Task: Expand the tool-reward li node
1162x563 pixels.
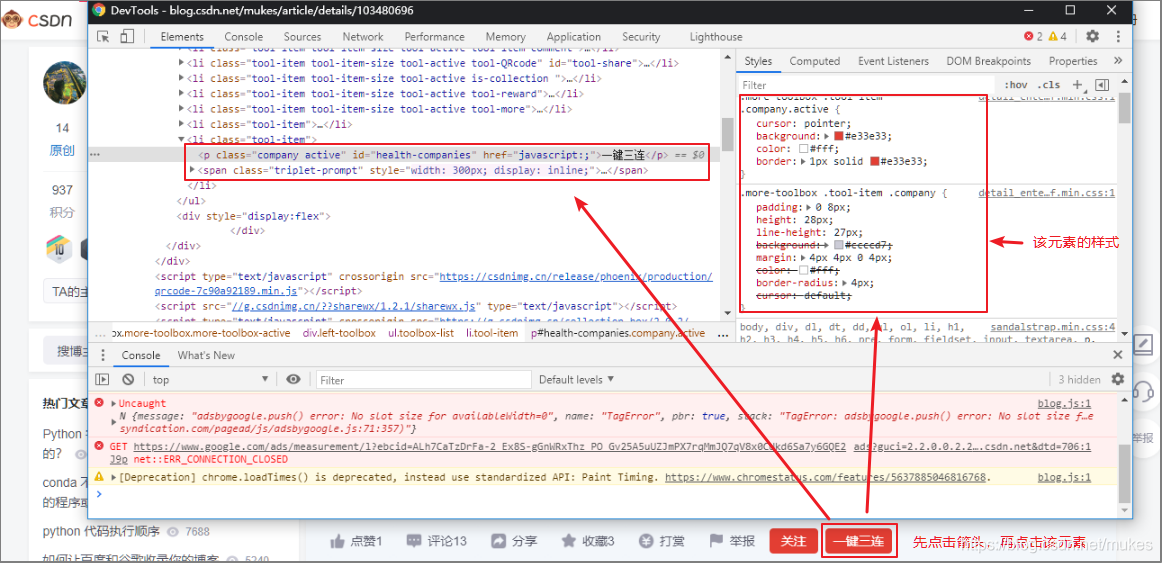Action: [x=182, y=94]
